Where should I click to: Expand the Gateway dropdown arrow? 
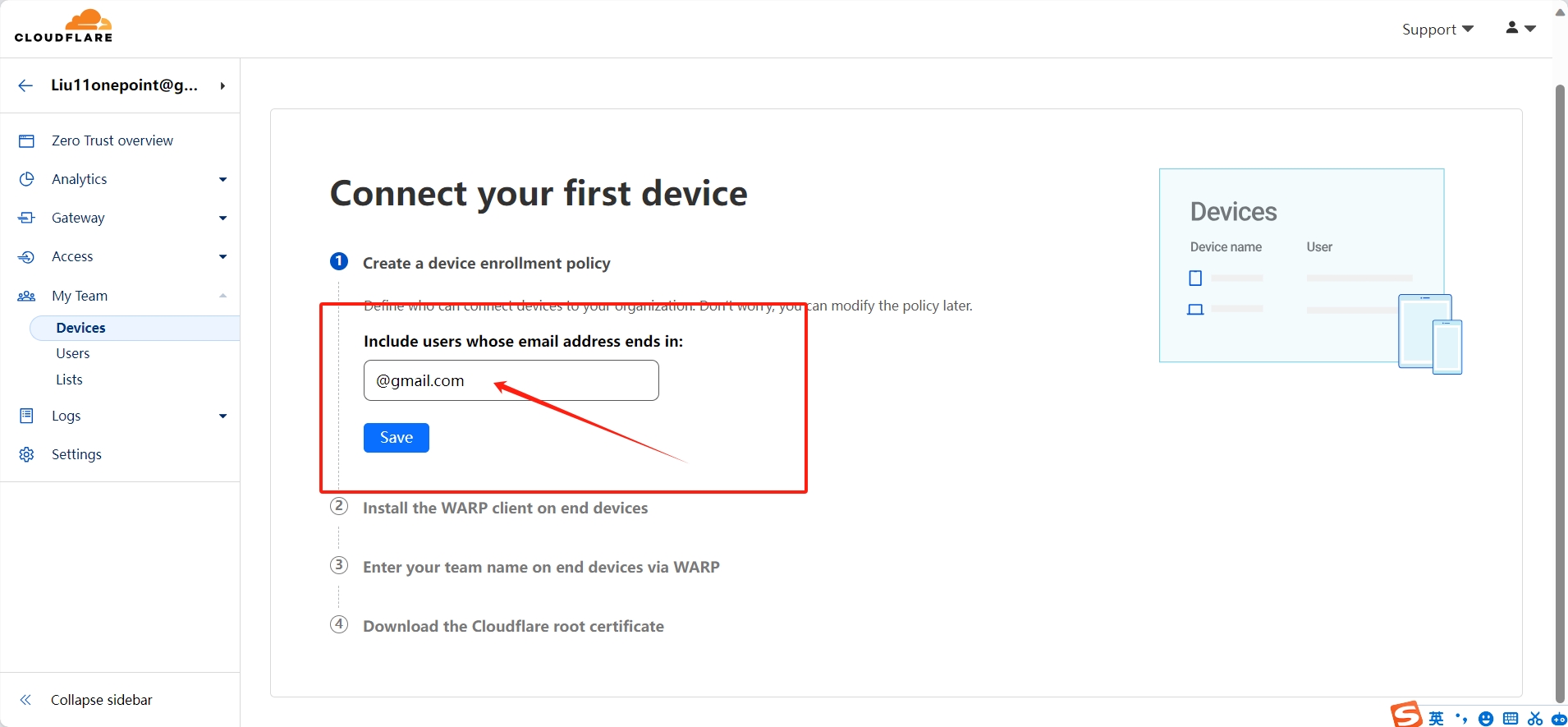tap(222, 218)
